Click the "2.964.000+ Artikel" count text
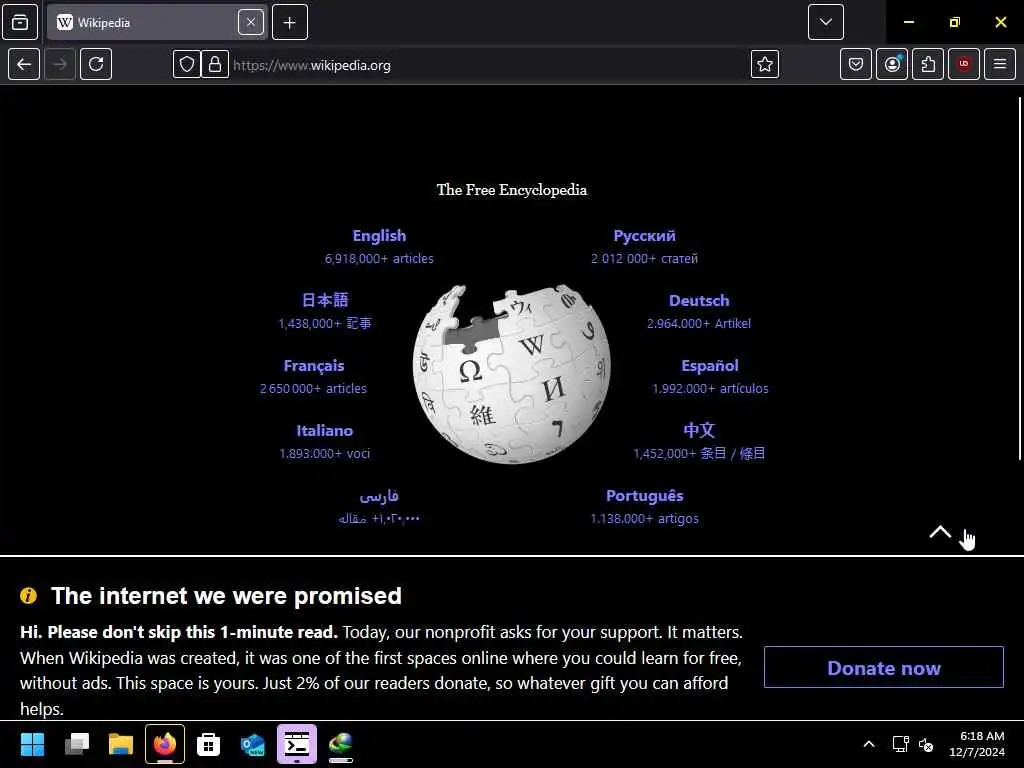 699,323
